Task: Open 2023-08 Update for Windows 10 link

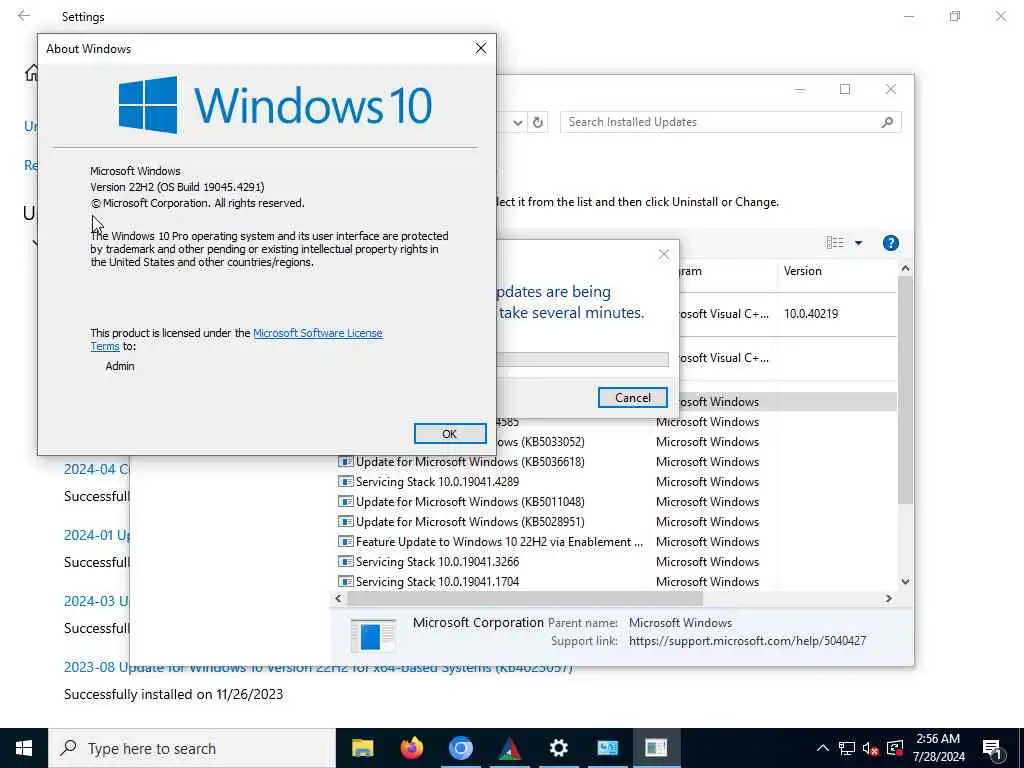Action: pyautogui.click(x=318, y=667)
